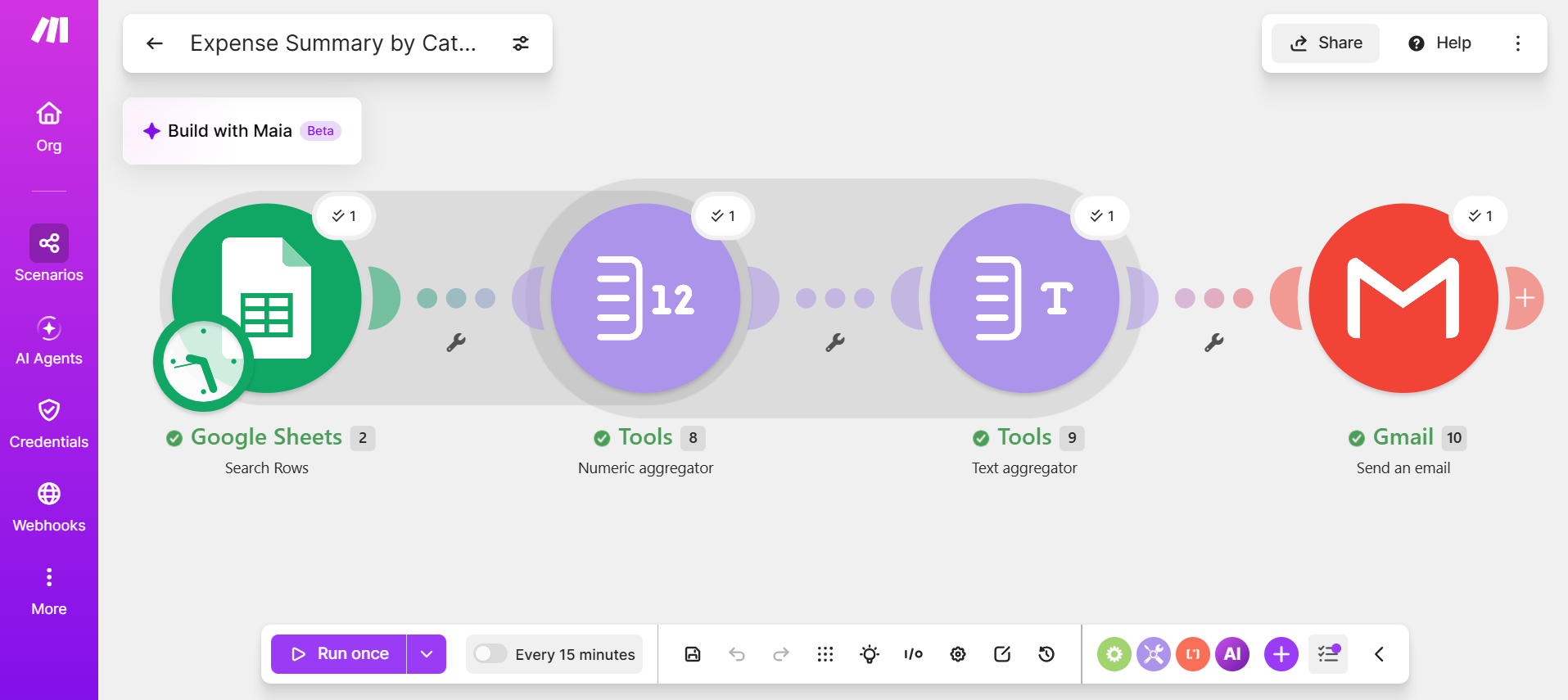The width and height of the screenshot is (1568, 700).
Task: Click the clock schedule icon on Google Sheets
Action: pyautogui.click(x=203, y=361)
